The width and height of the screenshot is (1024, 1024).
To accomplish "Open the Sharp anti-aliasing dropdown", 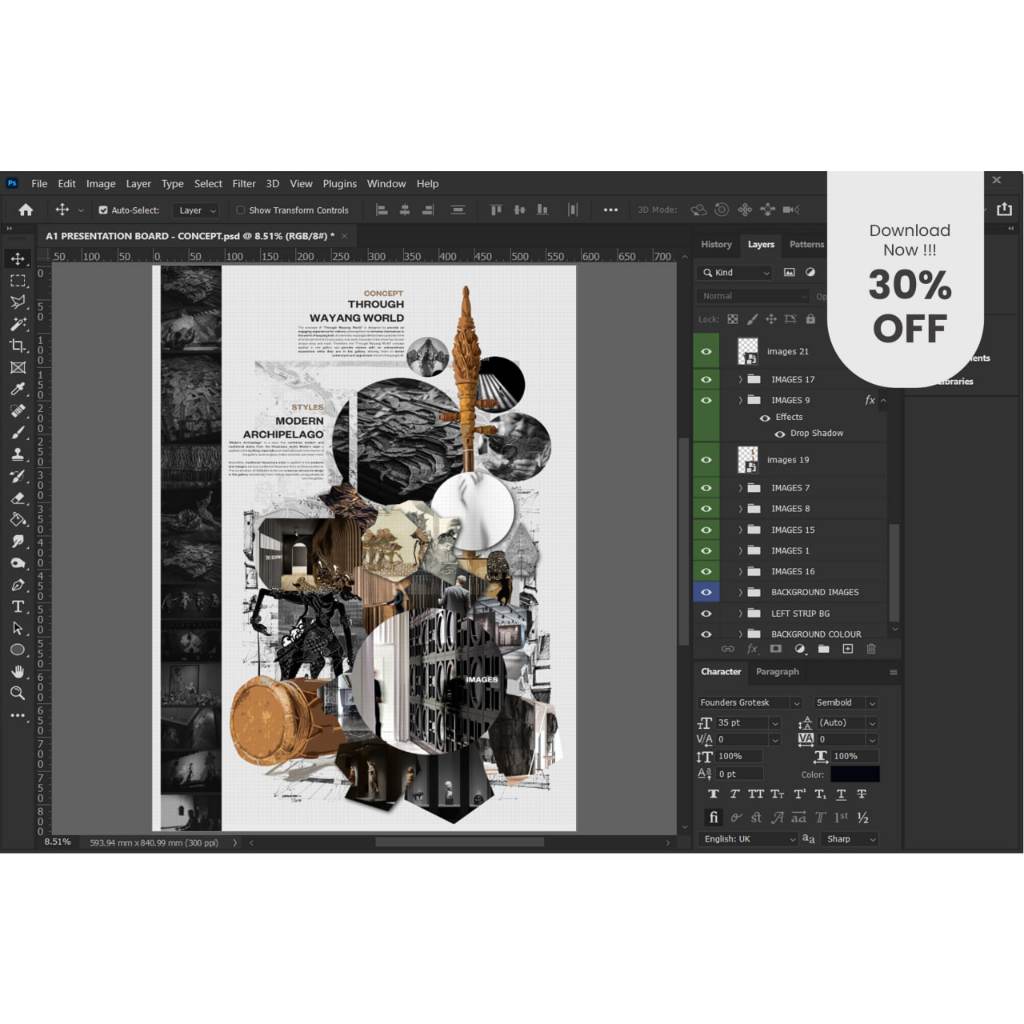I will (849, 839).
